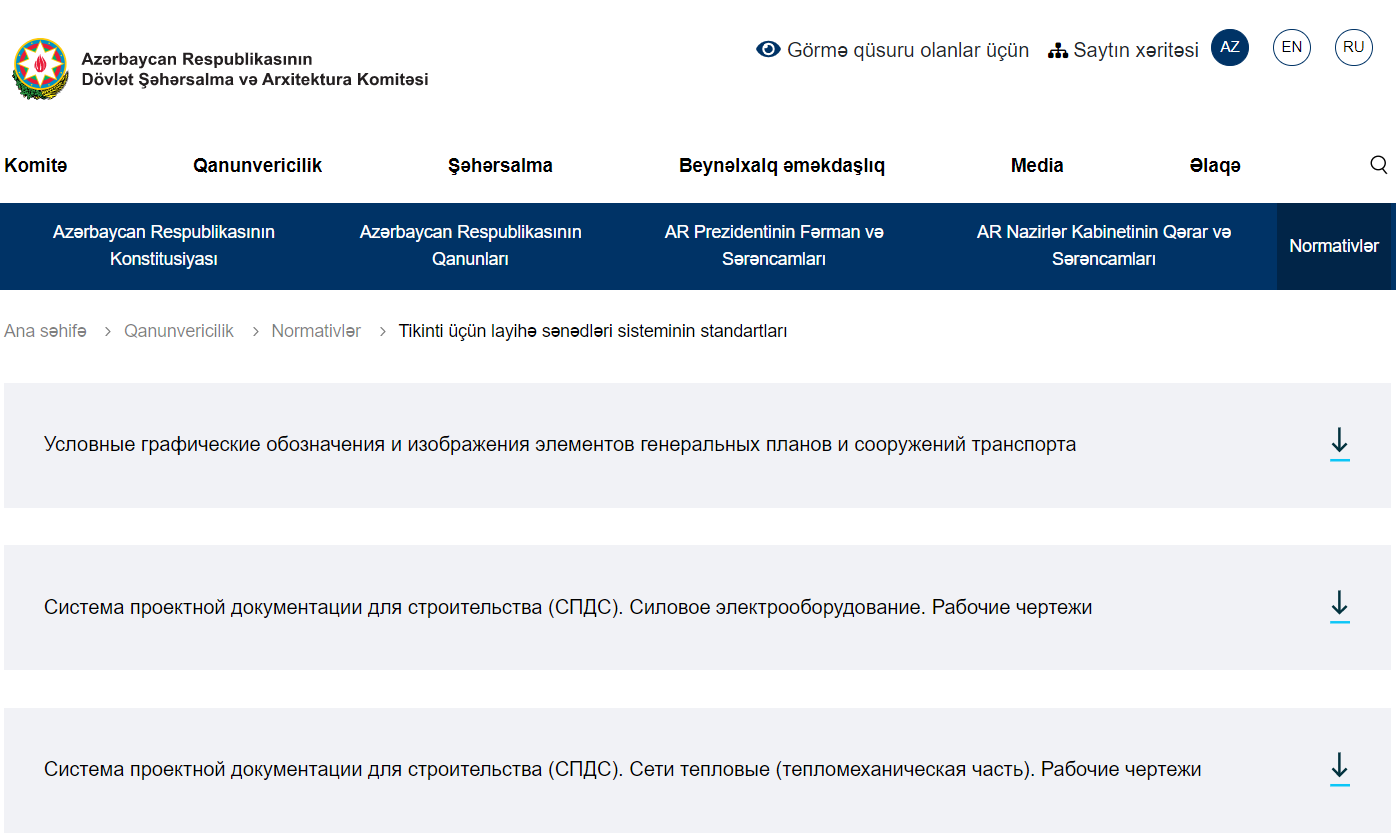The width and height of the screenshot is (1396, 834).
Task: Open the Komitə menu
Action: (36, 166)
